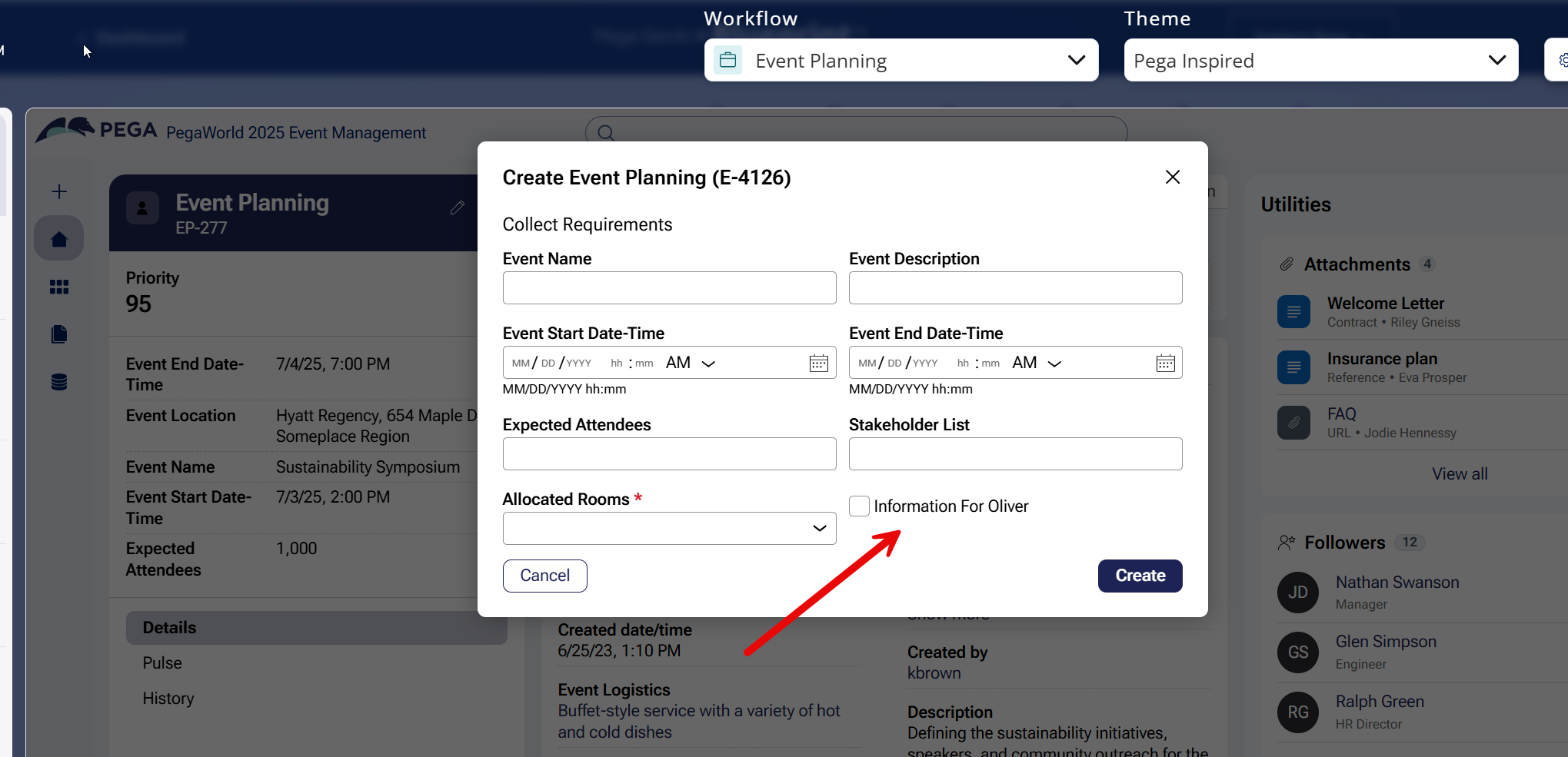Open calendar picker for Event Start Date-Time
This screenshot has width=1568, height=757.
point(818,364)
